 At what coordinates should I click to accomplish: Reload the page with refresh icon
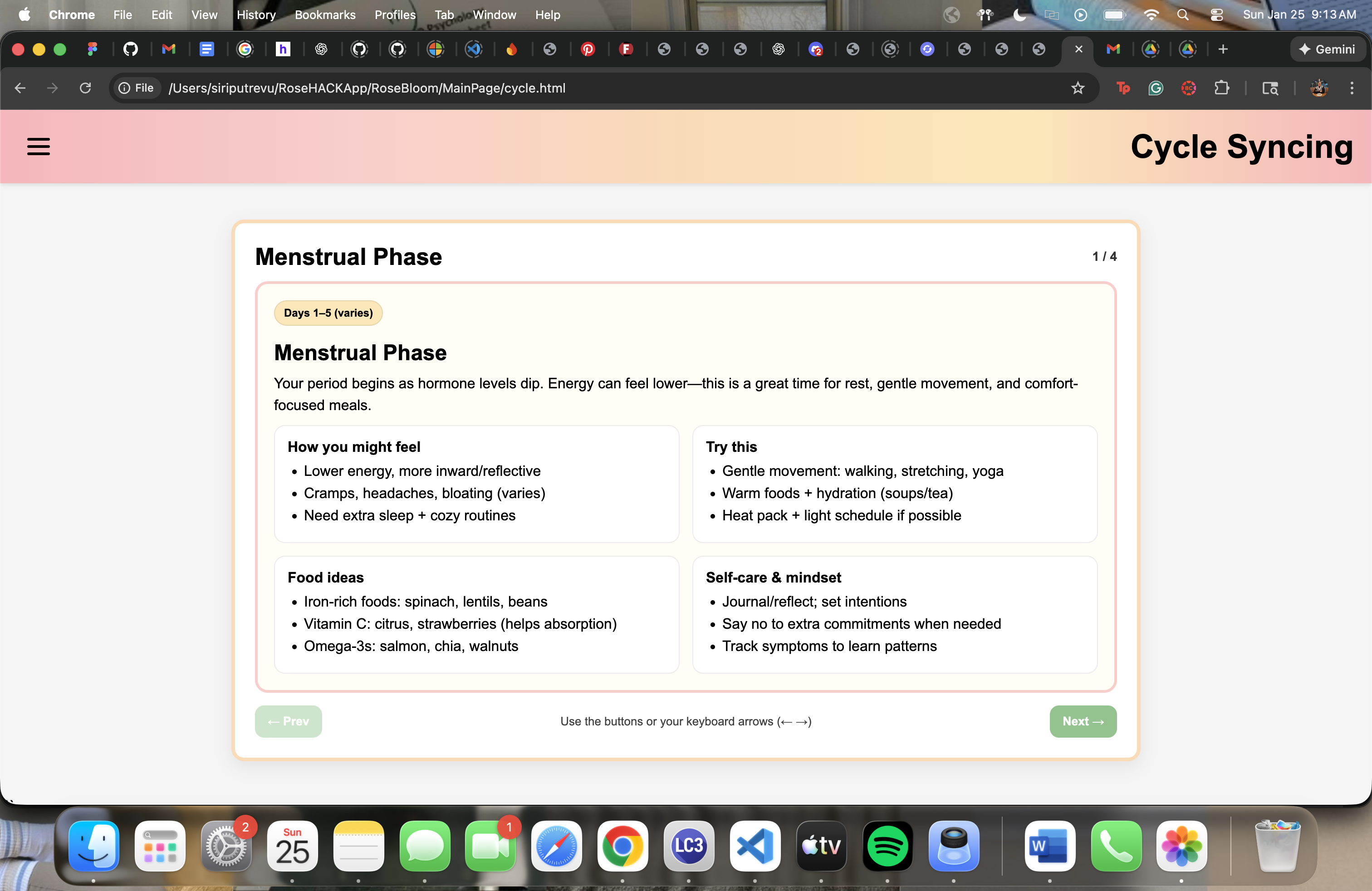pyautogui.click(x=85, y=88)
